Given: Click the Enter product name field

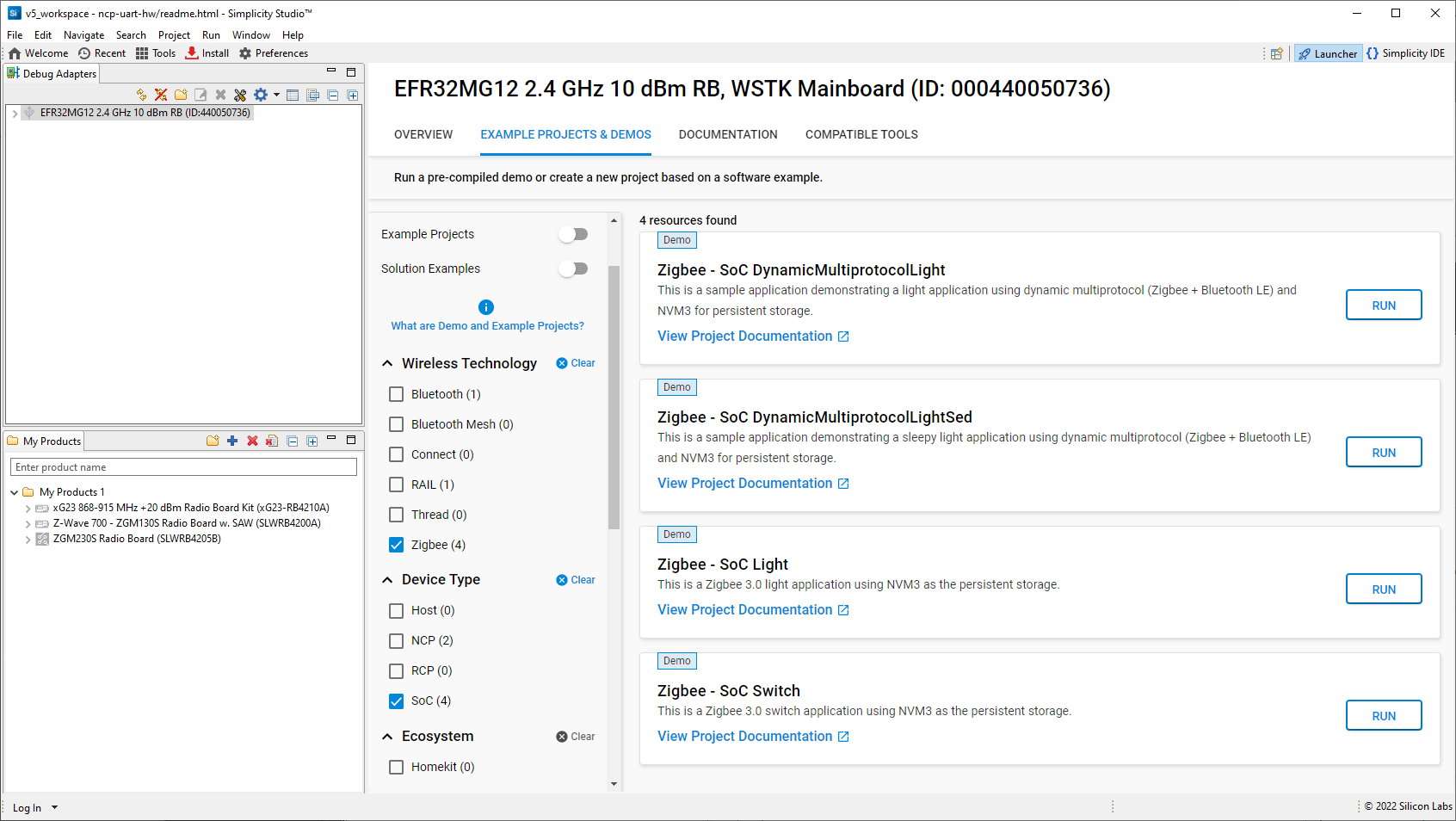Looking at the screenshot, I should point(183,466).
